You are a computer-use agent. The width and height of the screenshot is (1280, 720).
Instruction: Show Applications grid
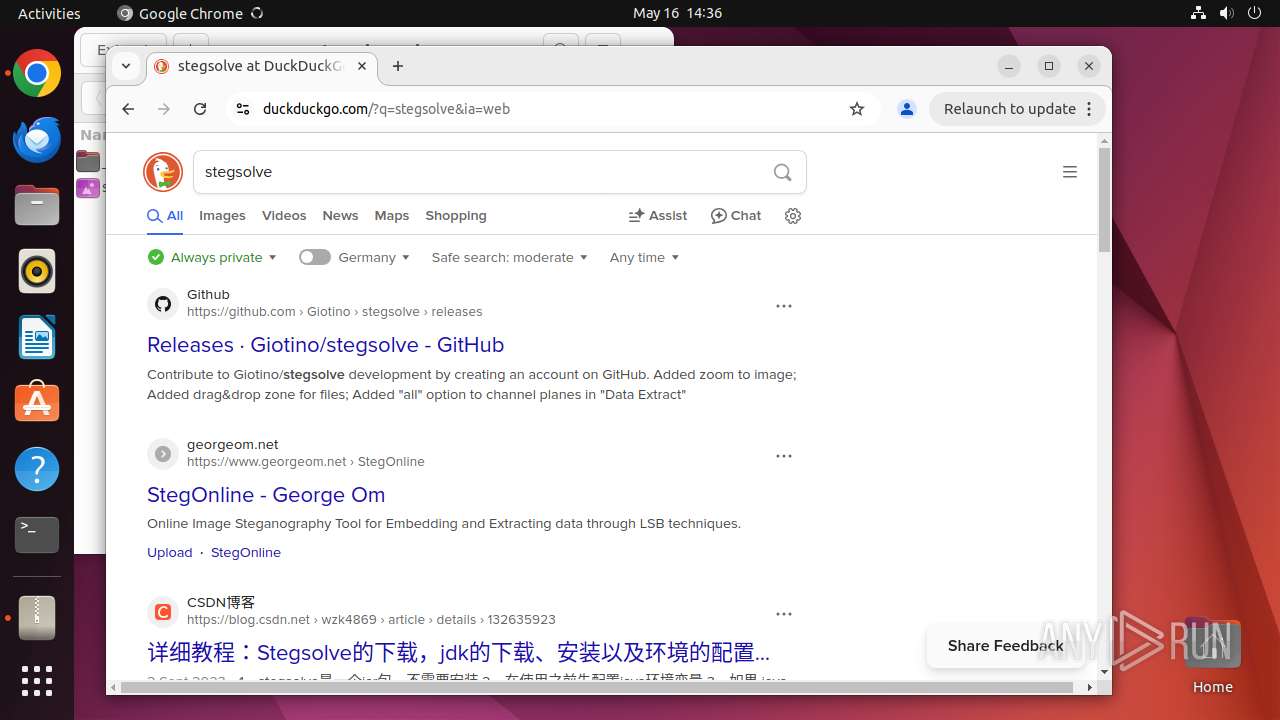[37, 681]
